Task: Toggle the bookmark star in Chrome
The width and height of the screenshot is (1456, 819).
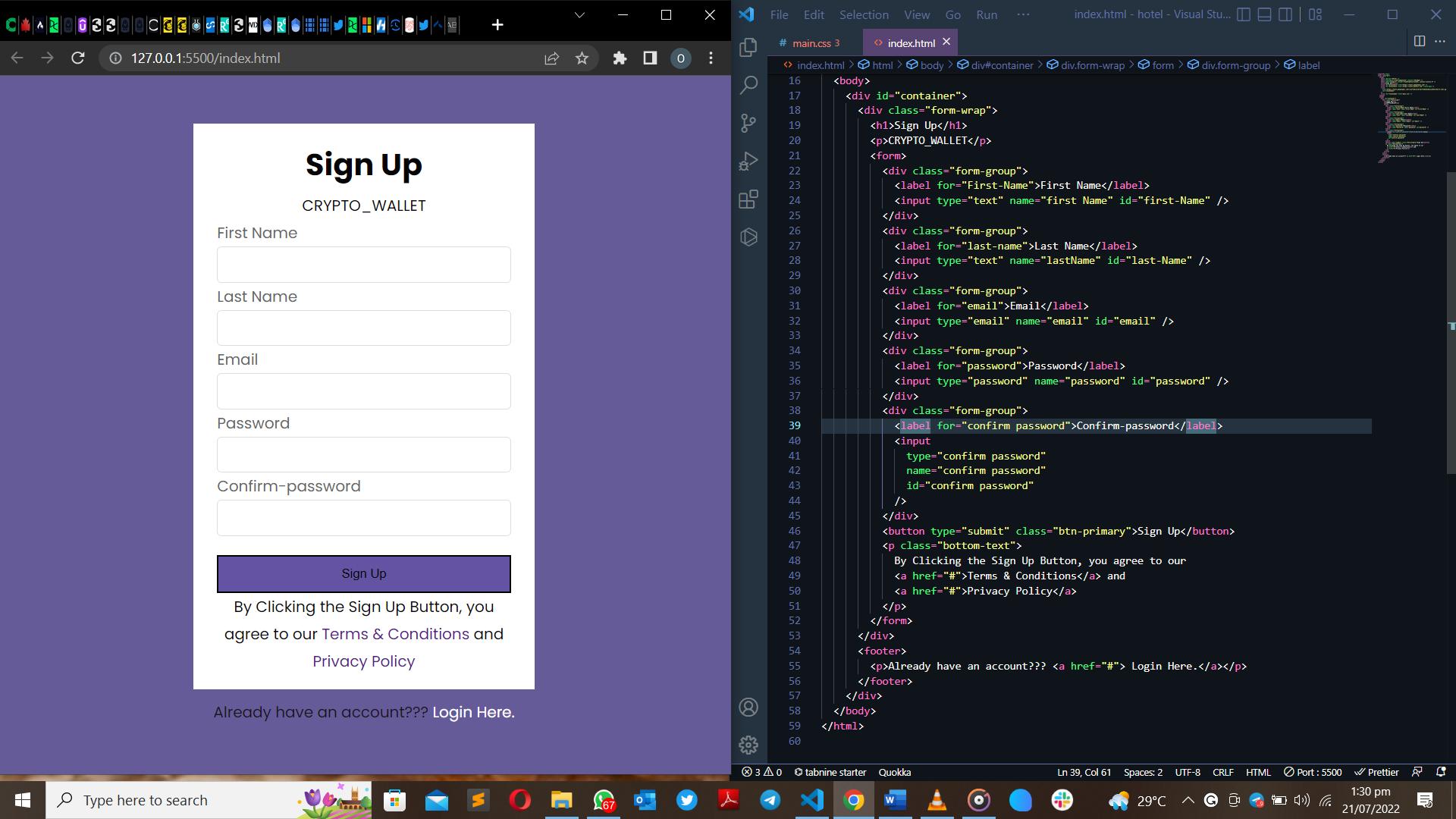Action: click(x=582, y=58)
